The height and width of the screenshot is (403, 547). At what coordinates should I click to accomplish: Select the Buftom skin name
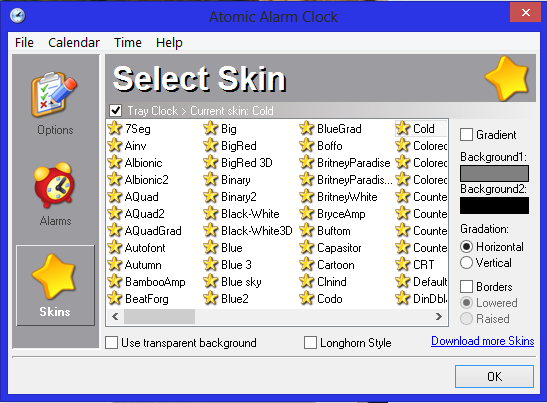pos(334,231)
